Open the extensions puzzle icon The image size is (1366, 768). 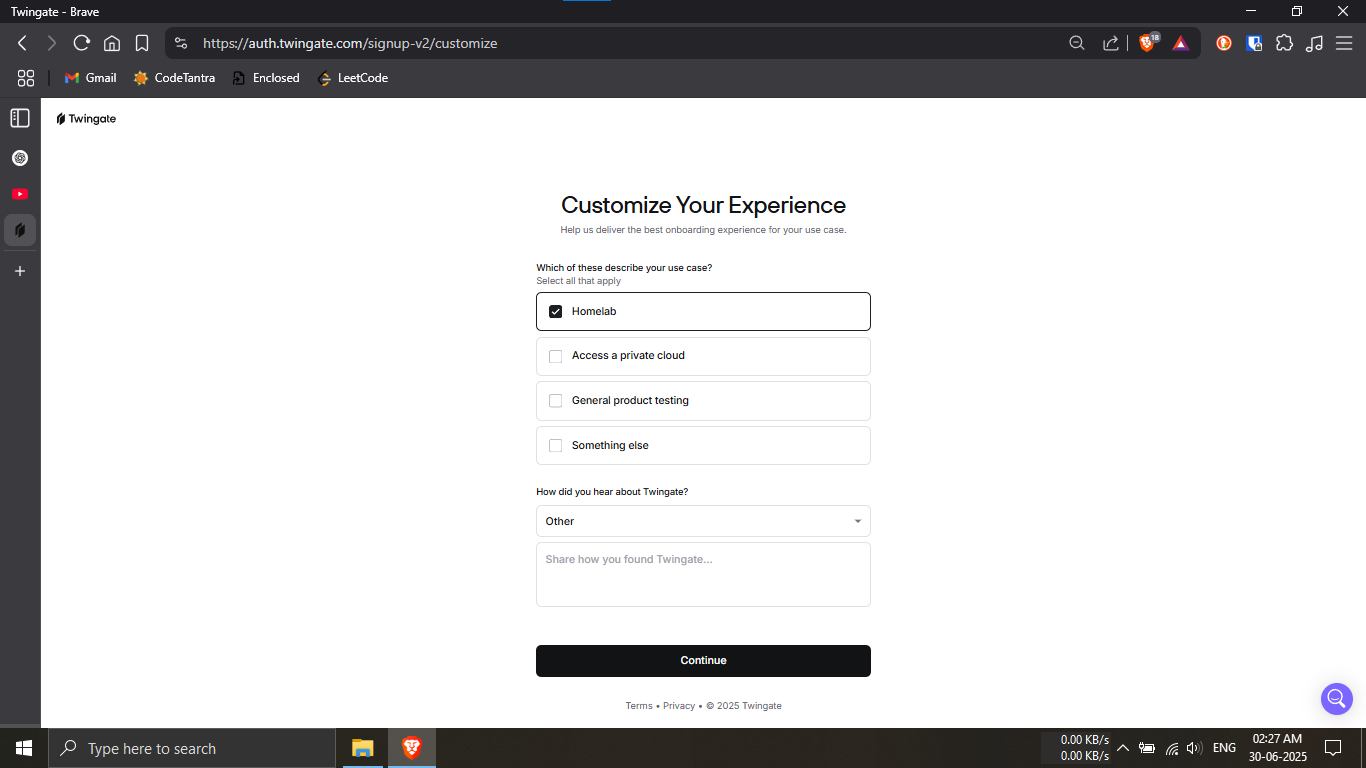1285,43
